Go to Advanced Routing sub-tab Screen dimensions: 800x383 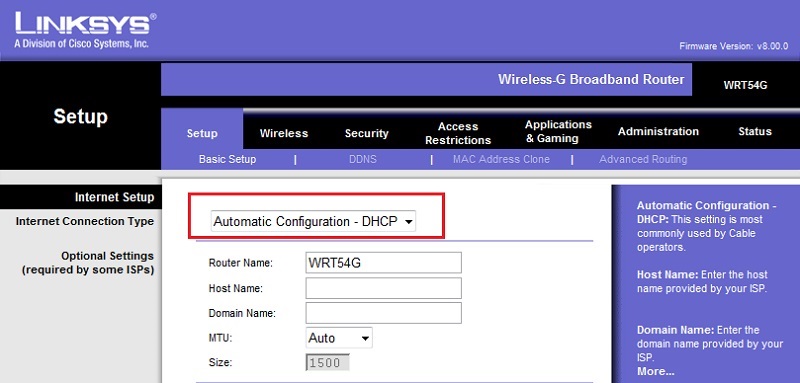[x=643, y=159]
